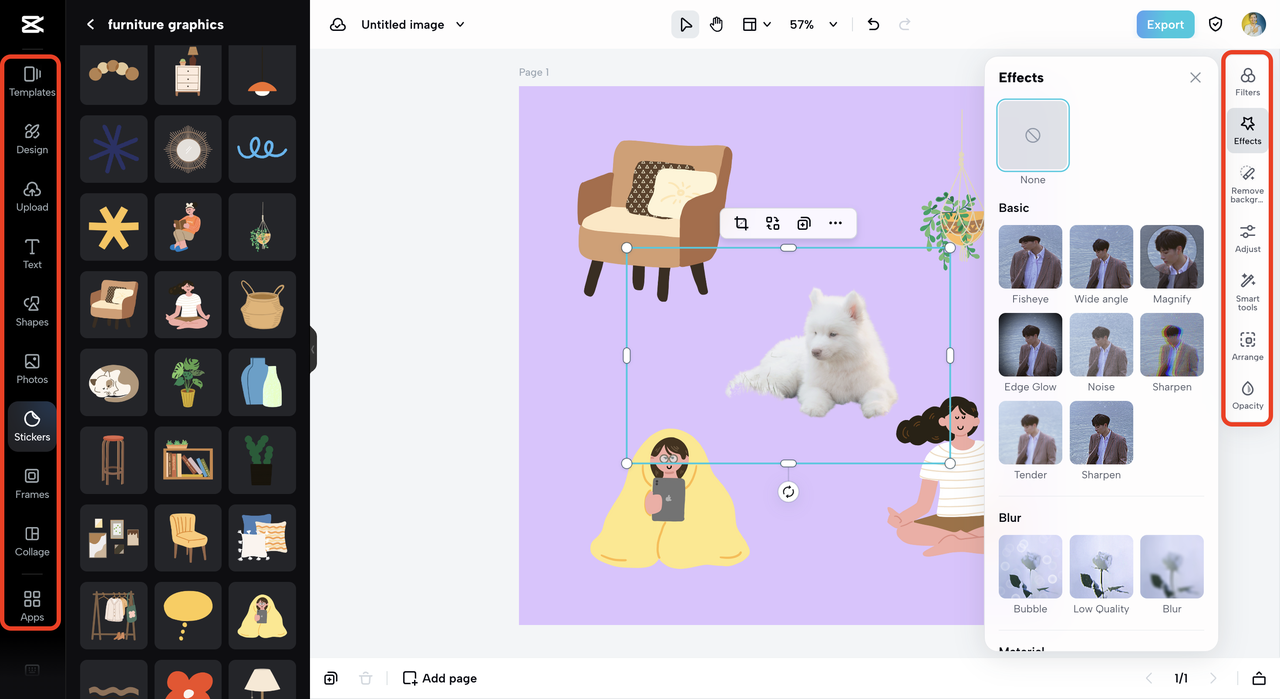Open the Adjust panel
This screenshot has height=699, width=1280.
pyautogui.click(x=1247, y=238)
